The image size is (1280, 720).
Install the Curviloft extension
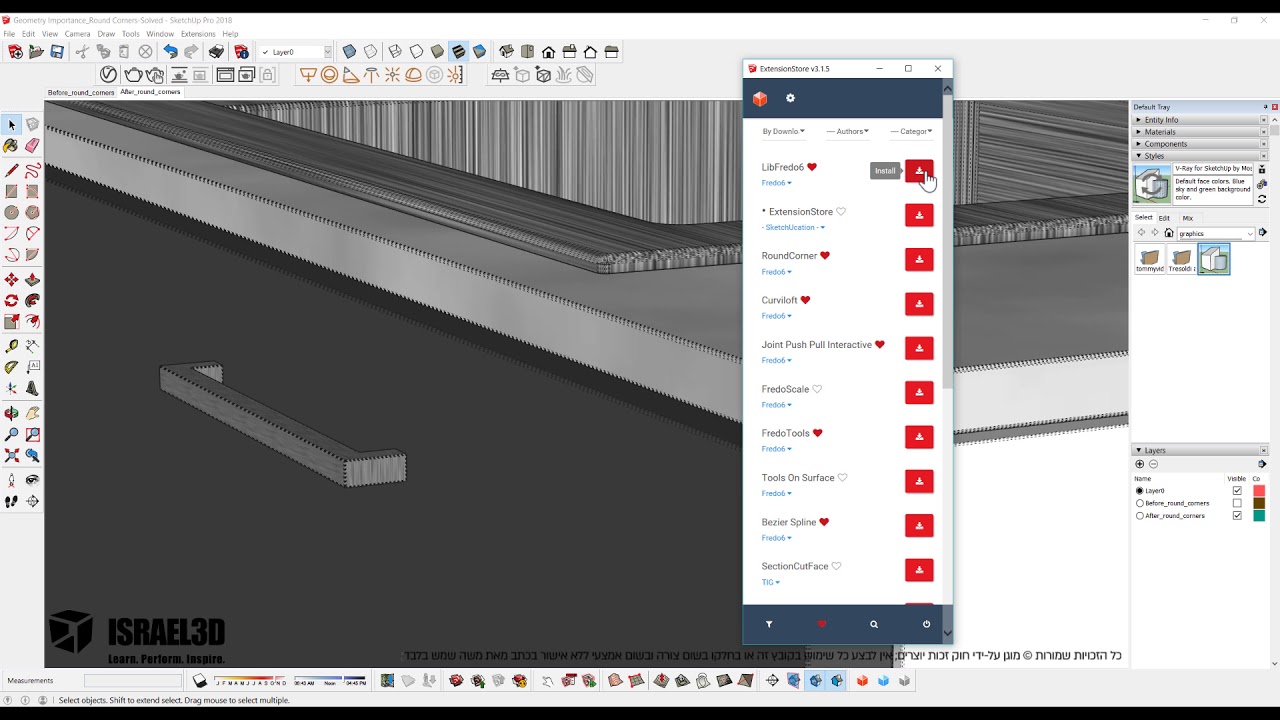click(919, 304)
